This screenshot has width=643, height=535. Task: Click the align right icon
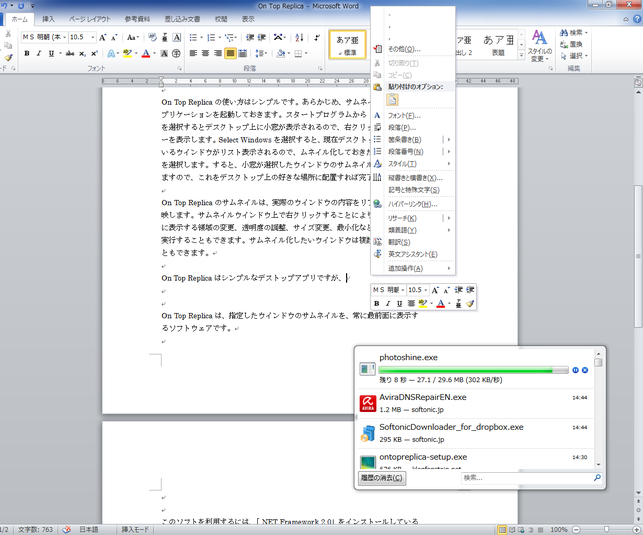(218, 53)
